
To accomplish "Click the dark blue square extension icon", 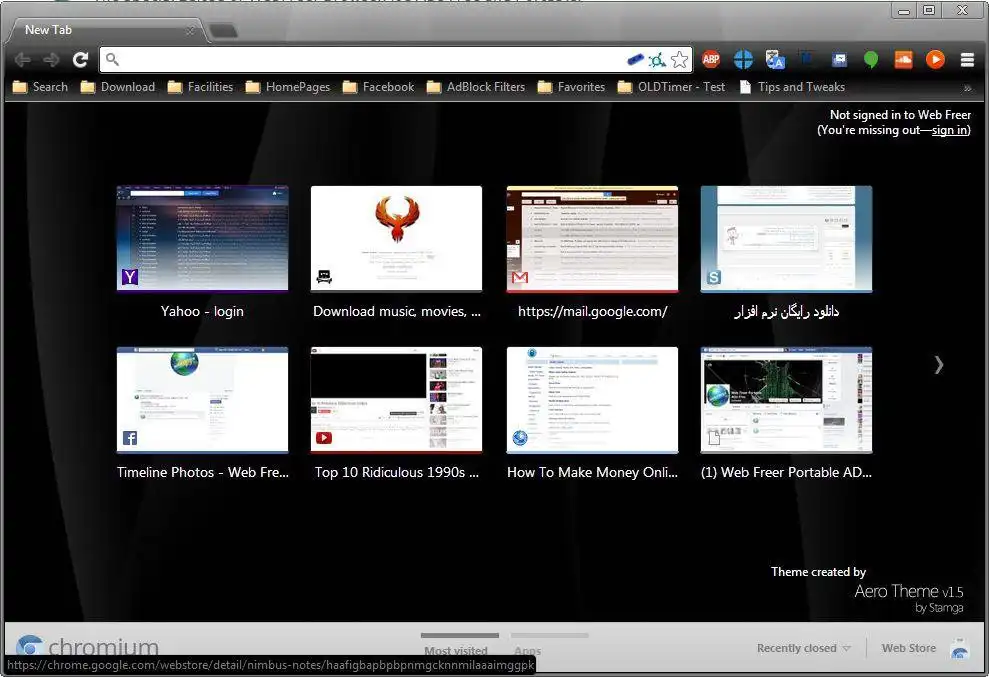I will (806, 58).
